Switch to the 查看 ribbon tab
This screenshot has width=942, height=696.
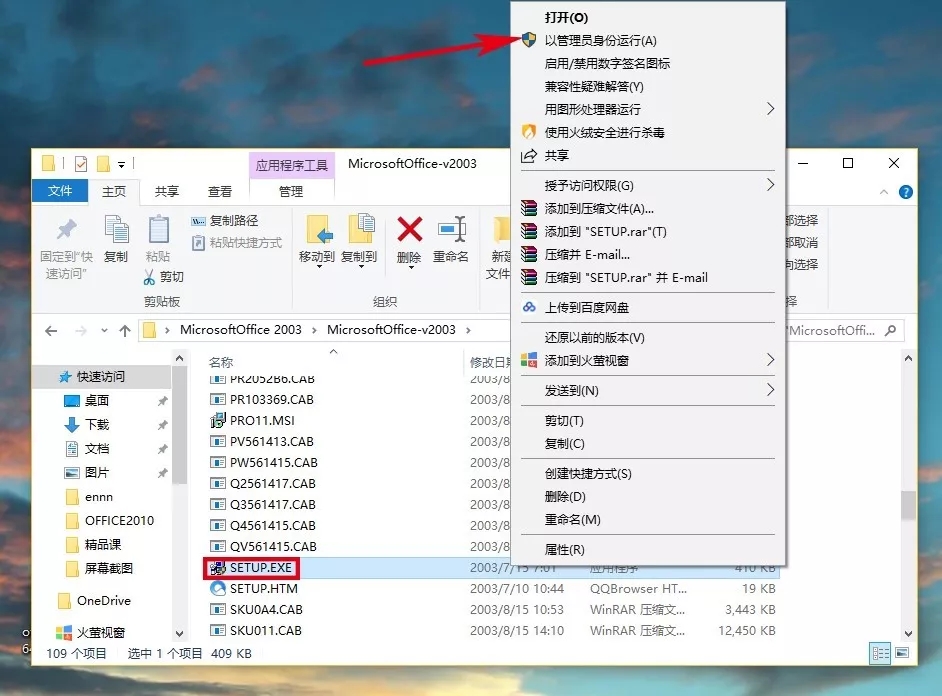tap(219, 191)
